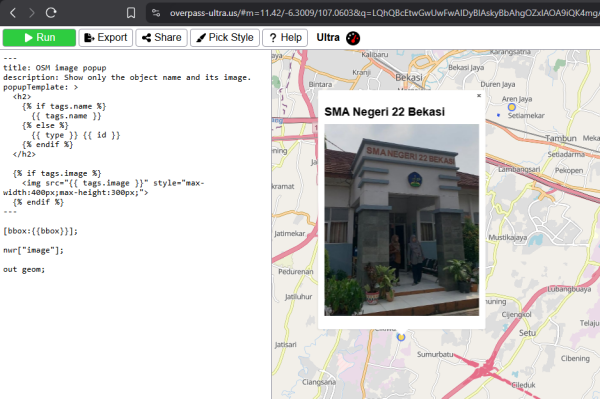Select the yellow map marker near Aren Jaya
The image size is (600, 399).
coord(512,107)
